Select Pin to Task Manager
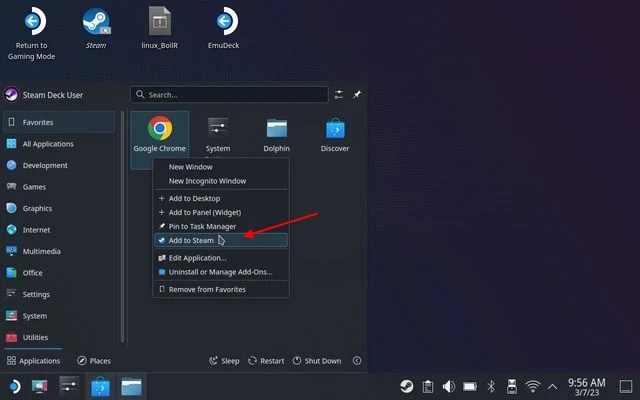This screenshot has height=400, width=640. click(x=221, y=226)
